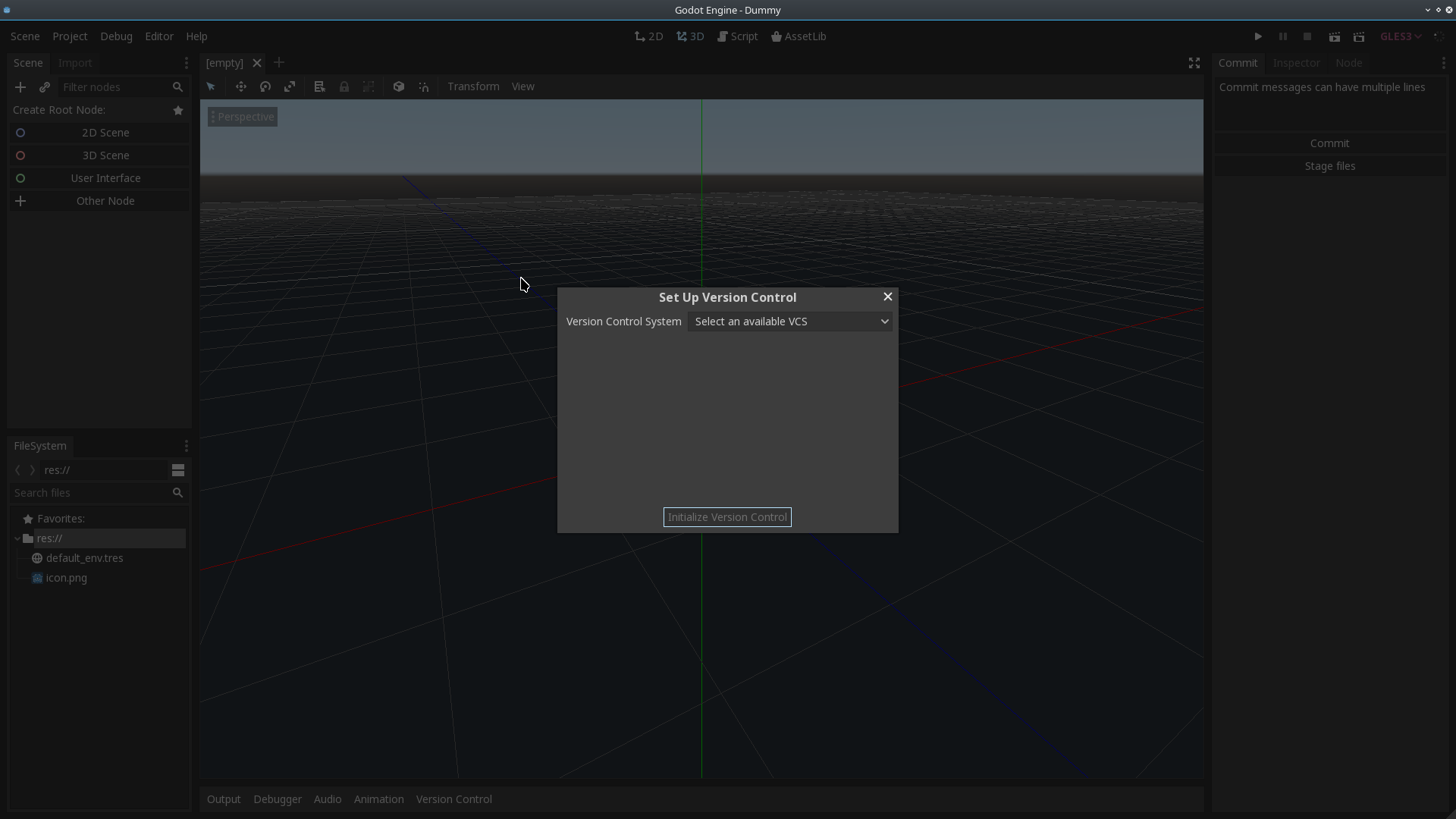
Task: Toggle the Perspective view mode
Action: 243,116
